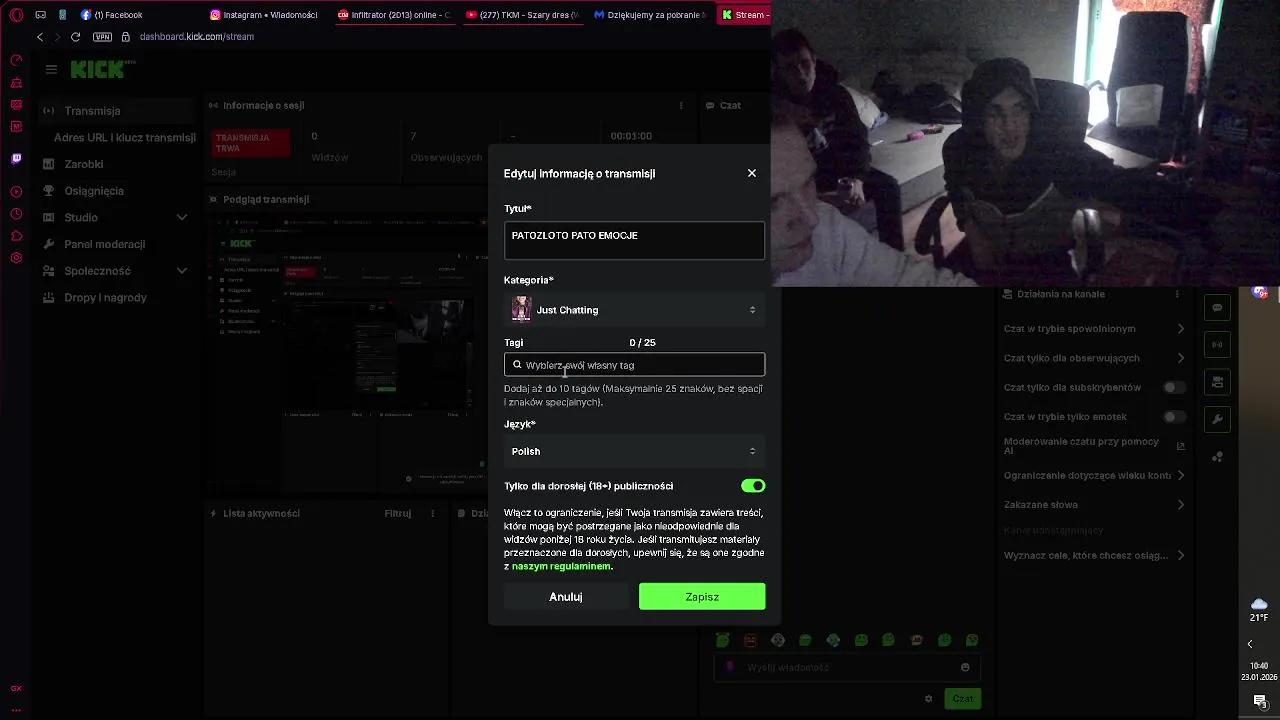This screenshot has height=720, width=1280.
Task: Click the webcam video overlay
Action: tap(1025, 143)
